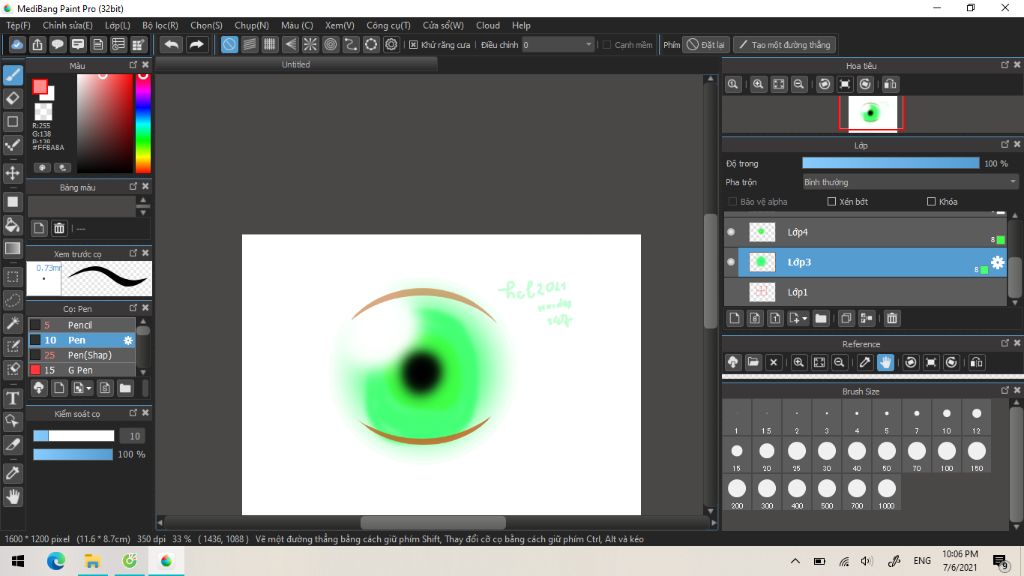Select the Pencil brush in list
Screen dimensions: 1024x576
click(x=82, y=325)
